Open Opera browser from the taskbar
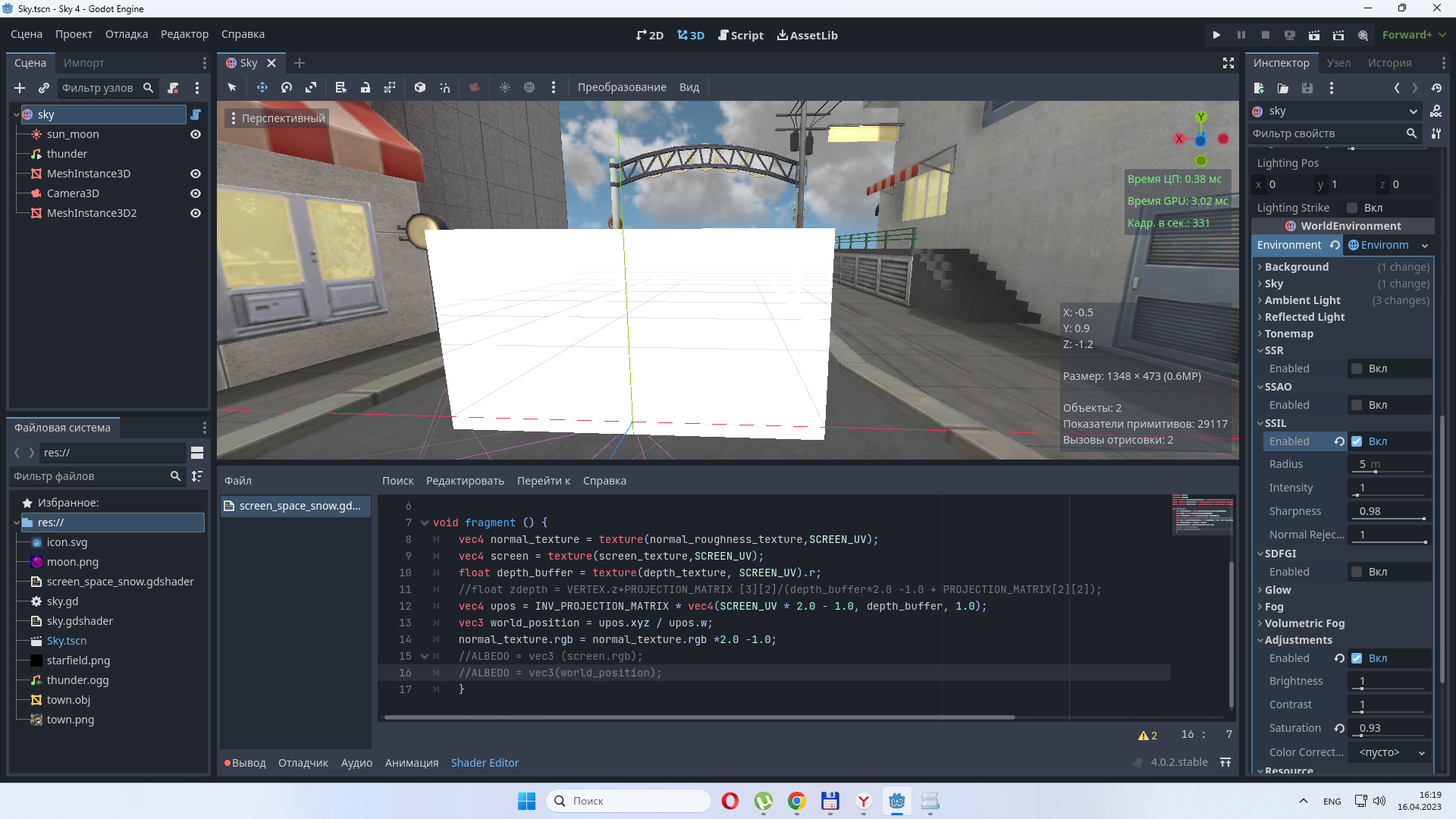This screenshot has width=1456, height=819. coord(730,801)
